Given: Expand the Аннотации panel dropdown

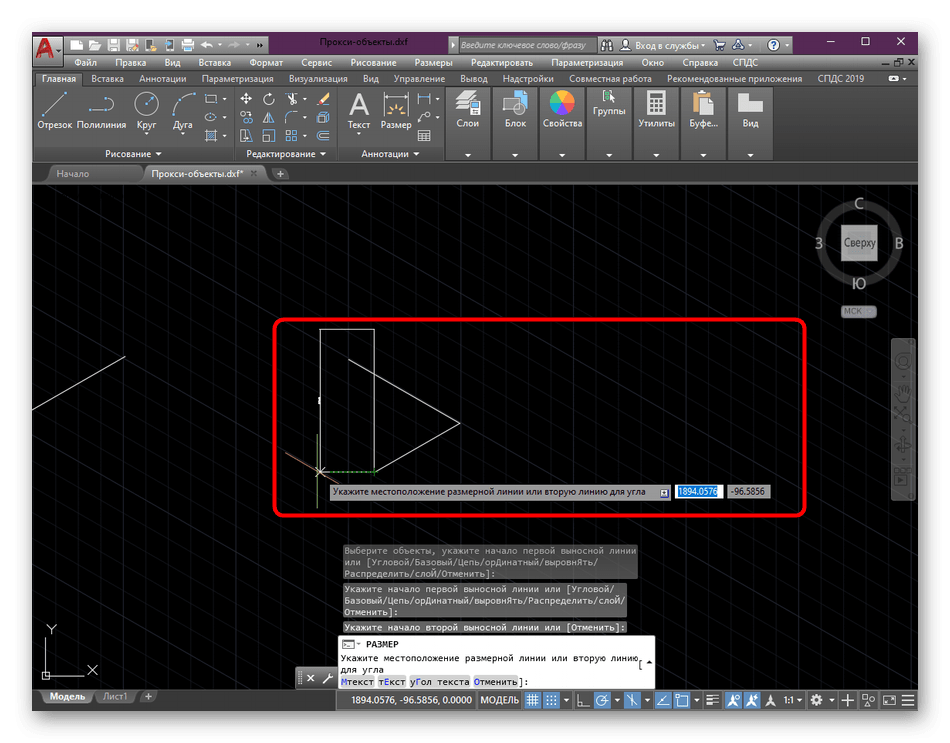Looking at the screenshot, I should [x=390, y=154].
